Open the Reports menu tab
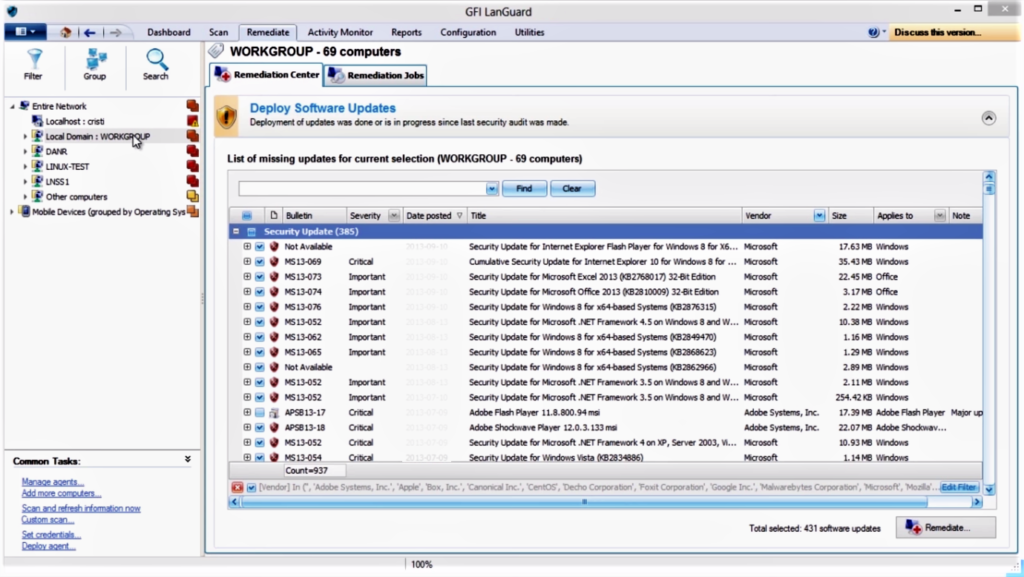The width and height of the screenshot is (1024, 577). pos(406,32)
